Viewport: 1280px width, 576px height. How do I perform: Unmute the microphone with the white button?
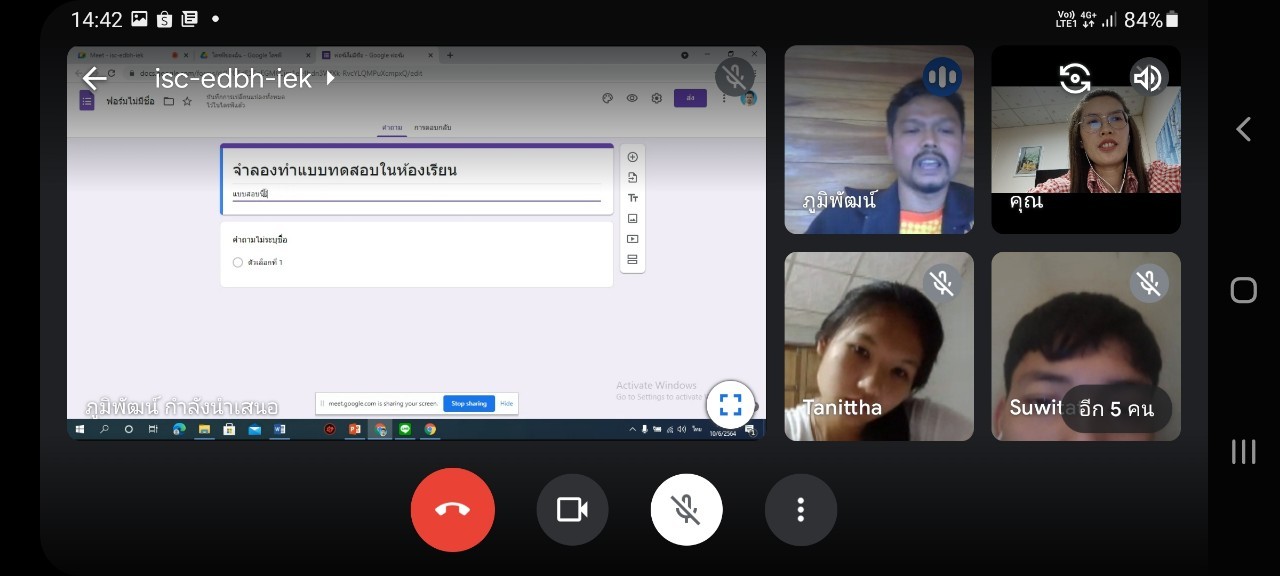(686, 510)
